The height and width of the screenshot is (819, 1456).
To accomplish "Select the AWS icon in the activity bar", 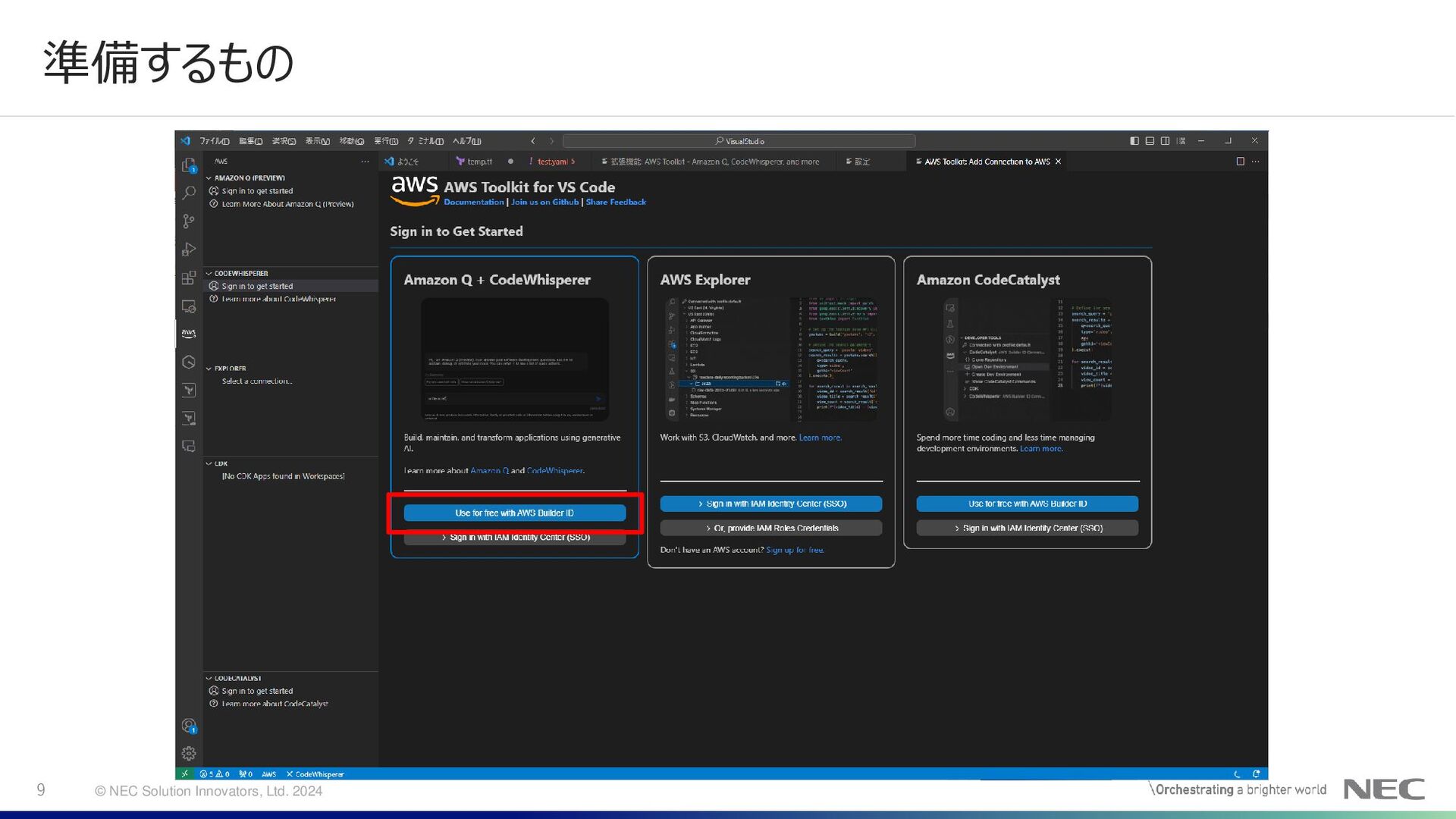I will coord(189,334).
